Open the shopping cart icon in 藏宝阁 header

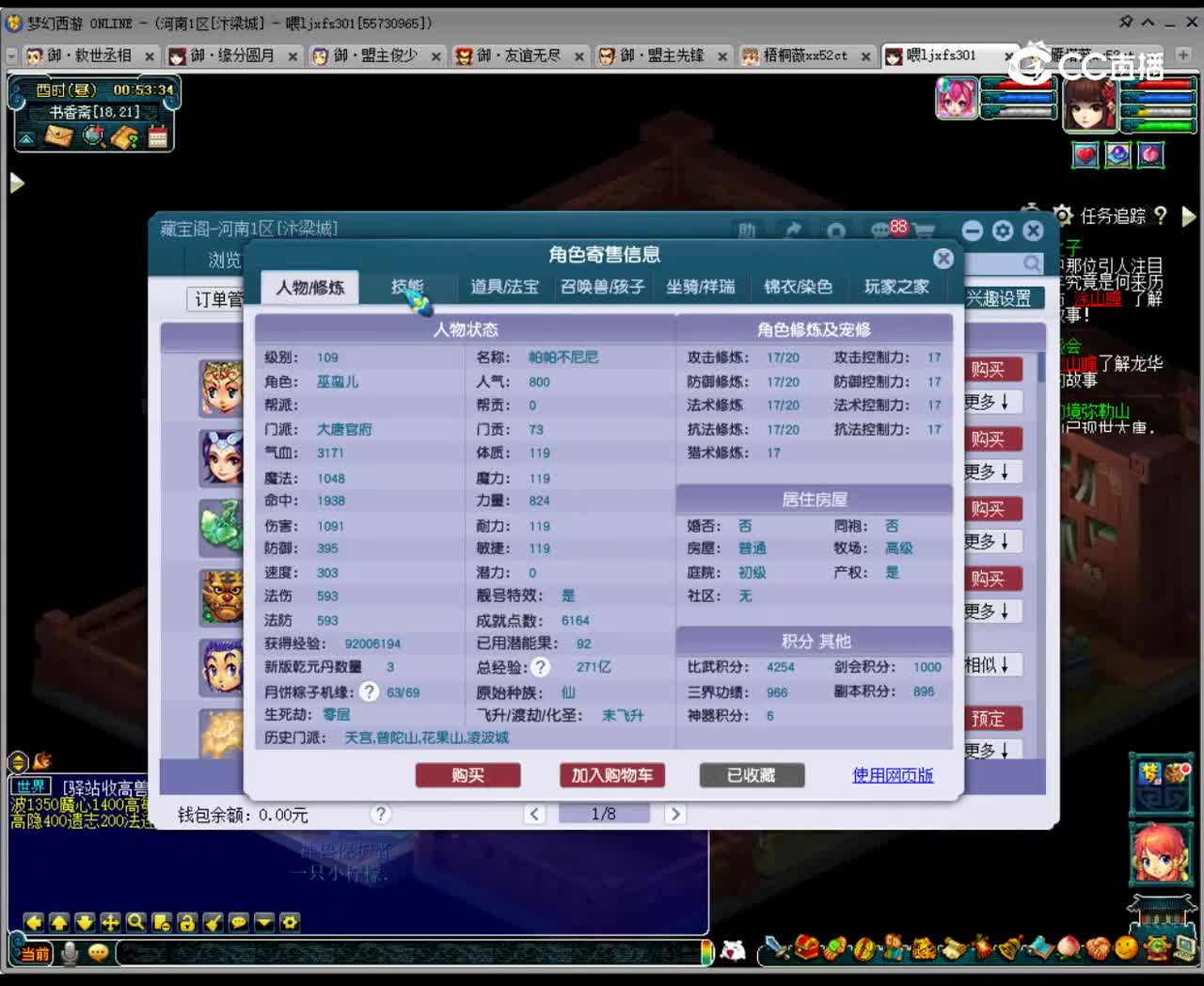[925, 231]
